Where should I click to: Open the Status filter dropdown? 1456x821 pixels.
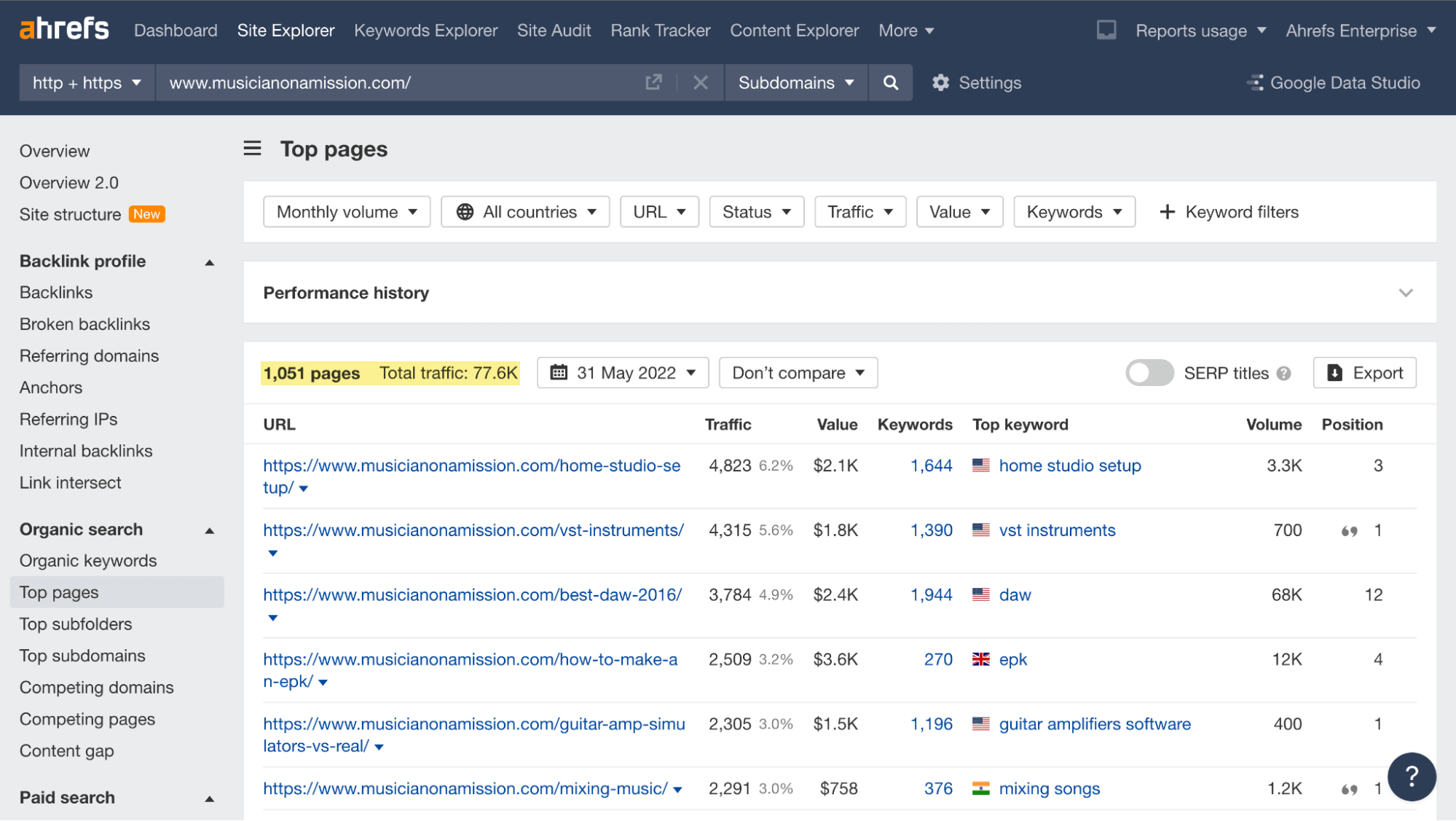[x=757, y=212]
